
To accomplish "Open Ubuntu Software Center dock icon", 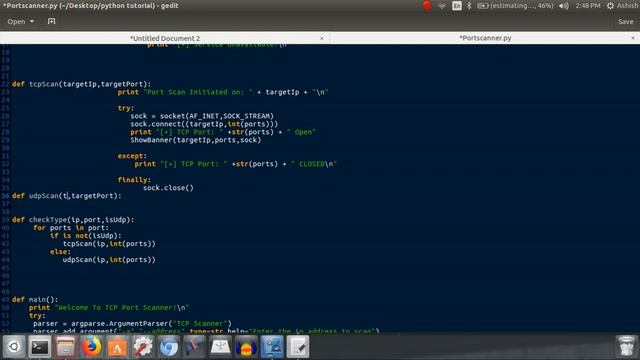I will coord(117,347).
